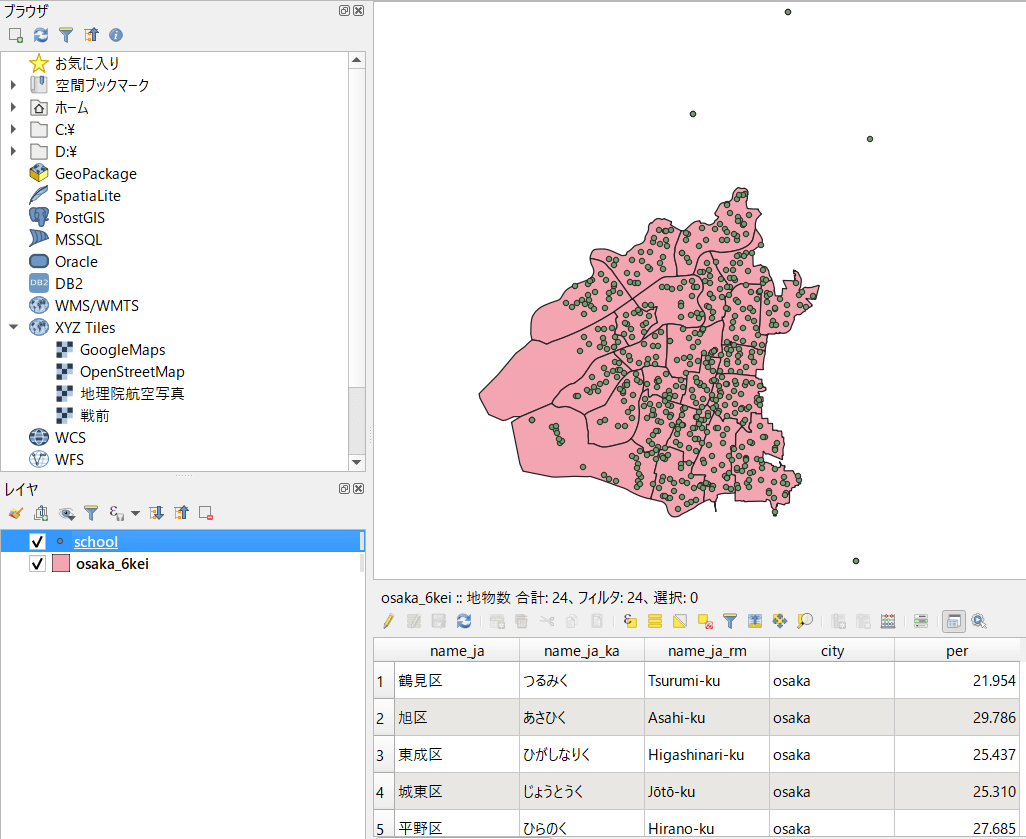
Task: Select the GoogleMaps XYZ tile entry
Action: pos(122,349)
